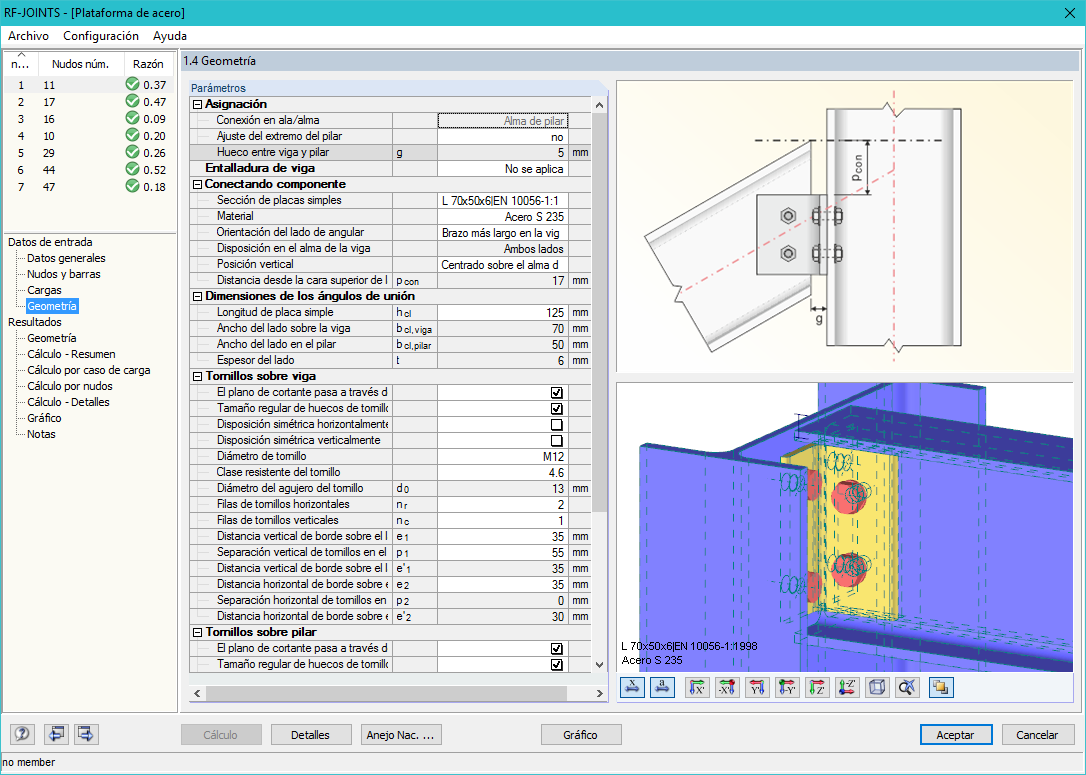Image resolution: width=1086 pixels, height=775 pixels.
Task: Sort by the 'Nudos núm.' column header
Action: pos(80,64)
